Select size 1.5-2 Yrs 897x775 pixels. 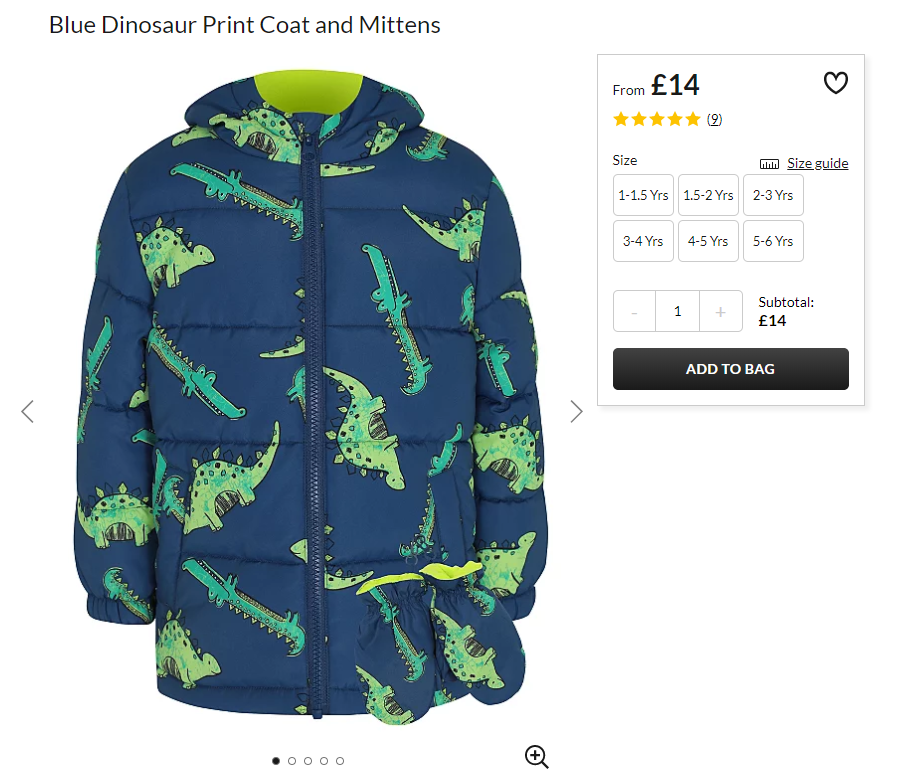pyautogui.click(x=708, y=195)
